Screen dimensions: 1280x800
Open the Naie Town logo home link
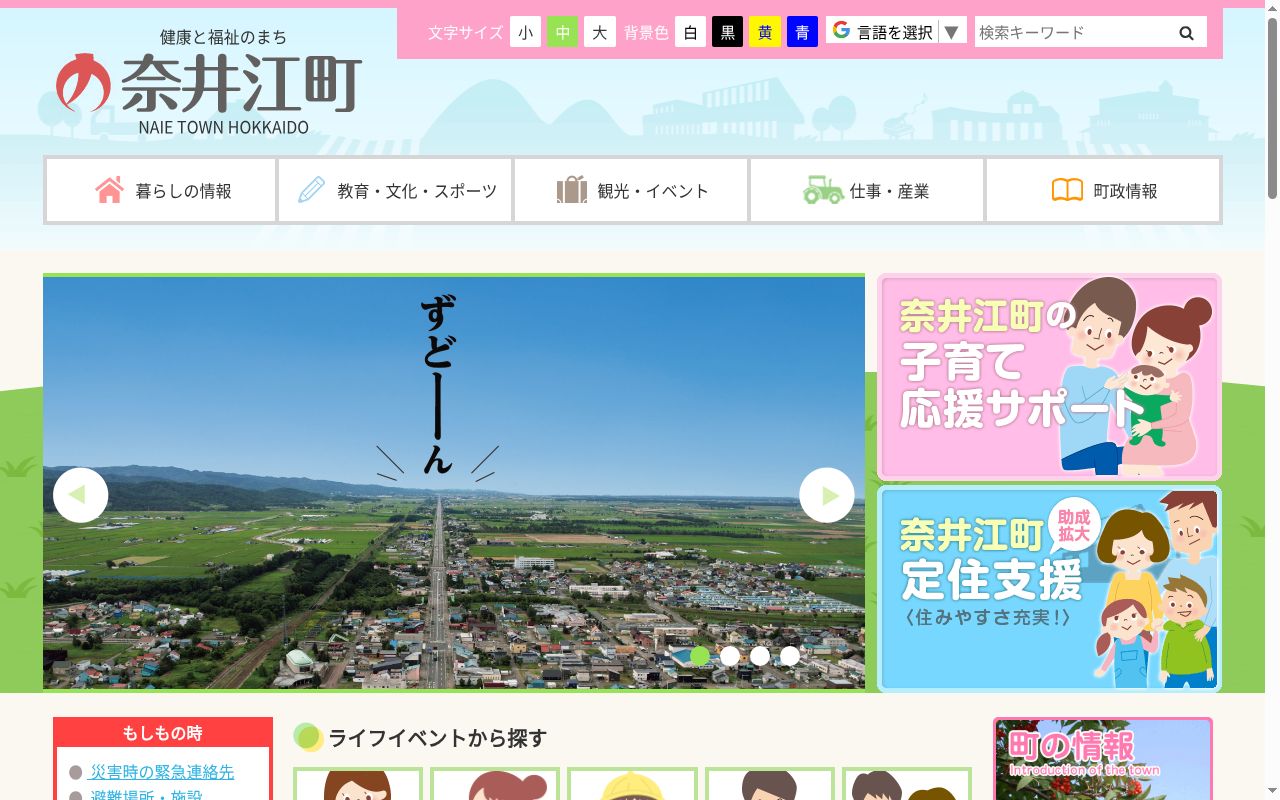tap(209, 82)
